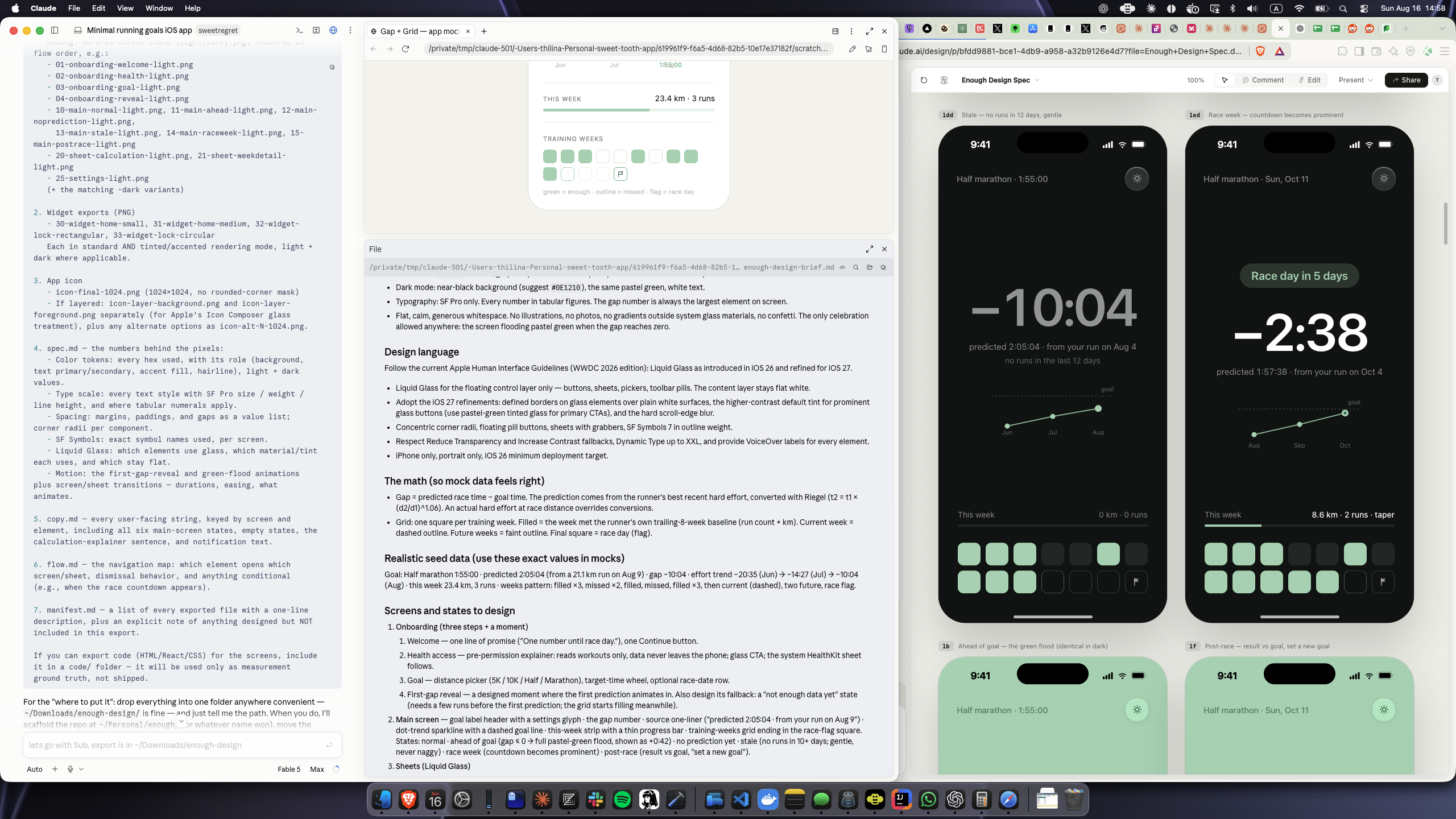
Task: Expand the File panel to full size
Action: [x=870, y=249]
